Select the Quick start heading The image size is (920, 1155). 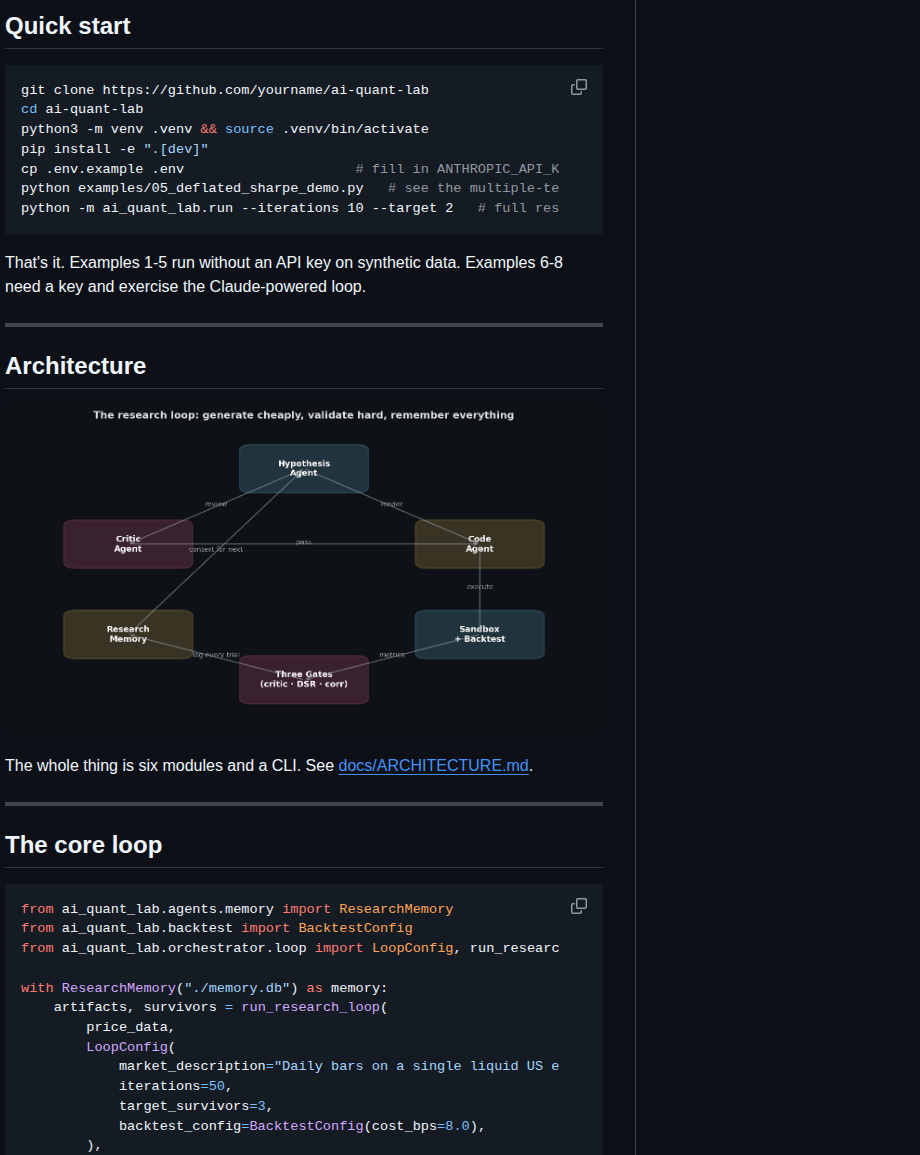pyautogui.click(x=68, y=26)
